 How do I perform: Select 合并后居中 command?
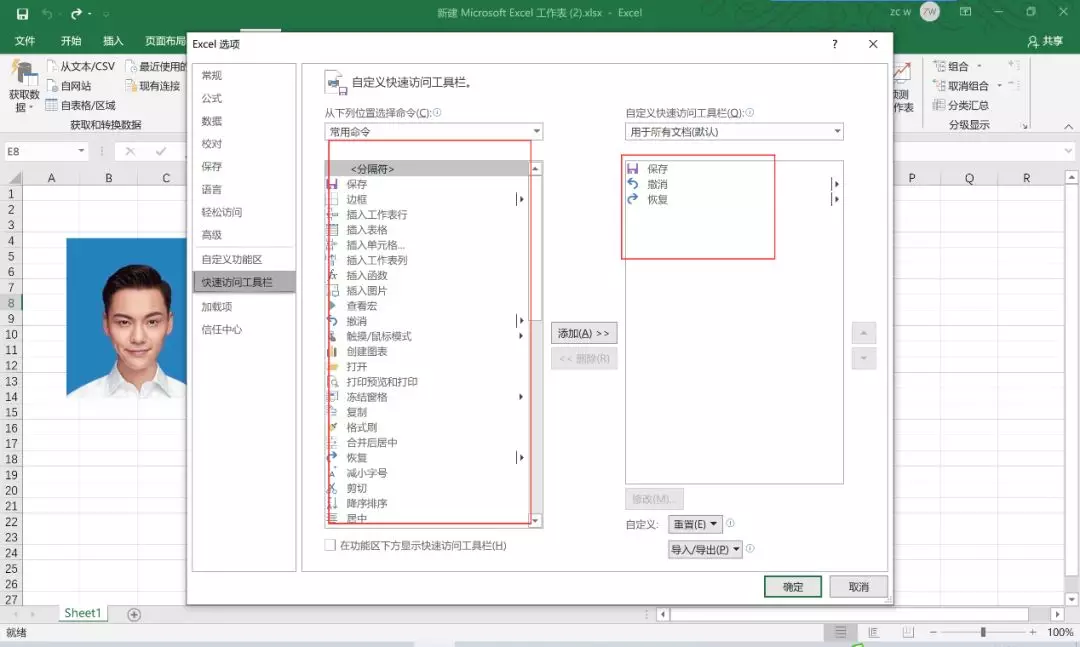click(428, 442)
